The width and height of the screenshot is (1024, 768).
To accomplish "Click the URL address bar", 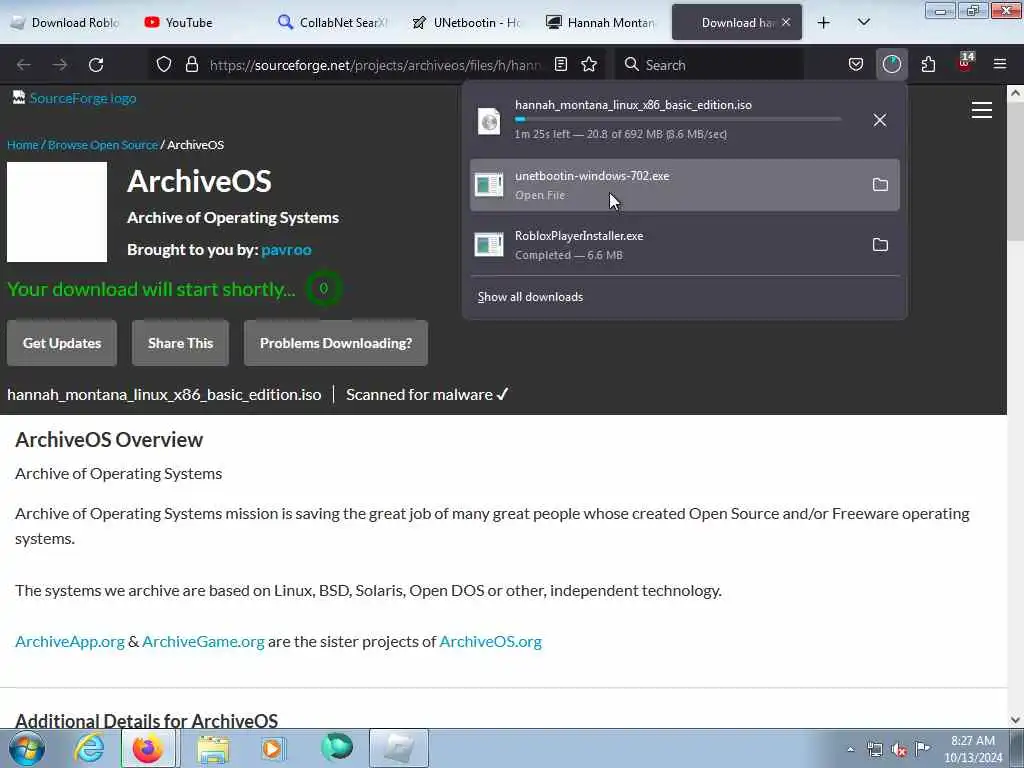I will [375, 65].
